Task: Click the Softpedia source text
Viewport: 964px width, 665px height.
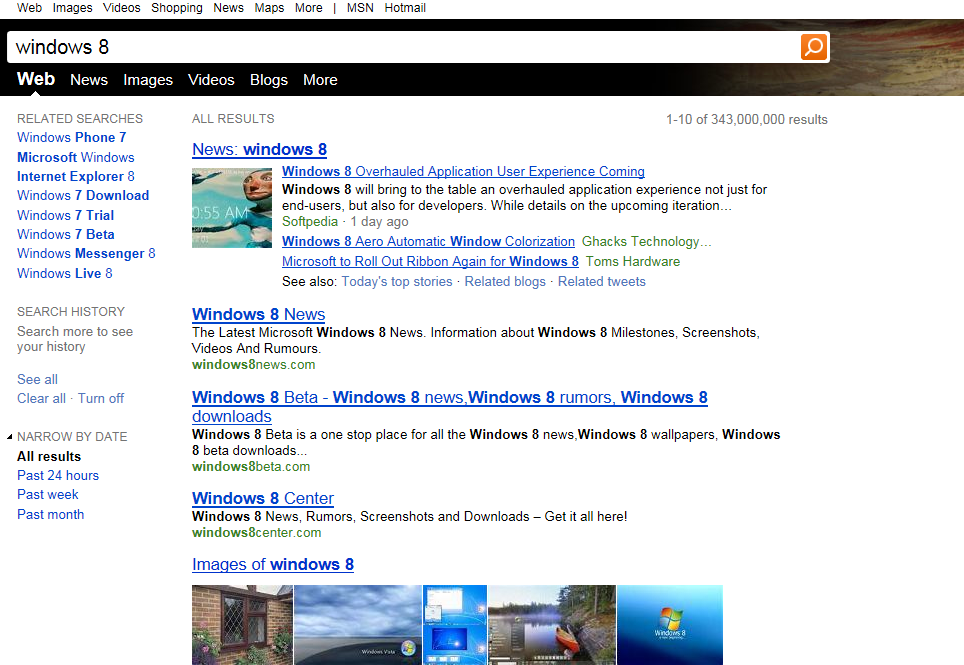Action: coord(310,222)
